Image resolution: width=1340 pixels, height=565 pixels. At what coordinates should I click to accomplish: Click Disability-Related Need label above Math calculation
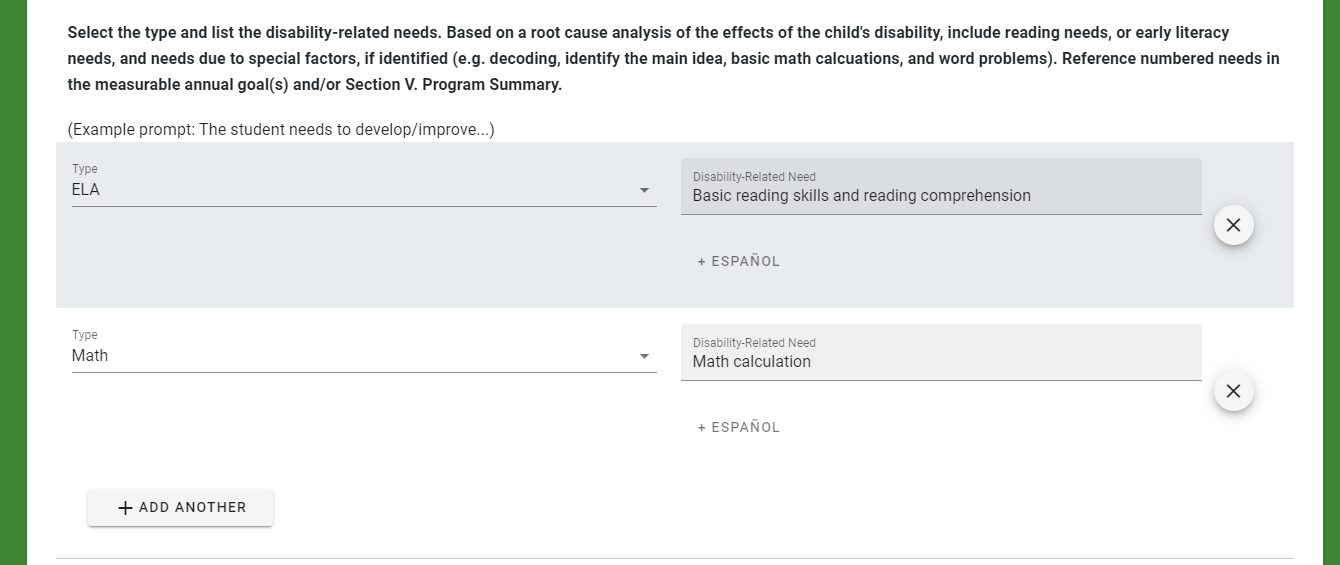[754, 343]
